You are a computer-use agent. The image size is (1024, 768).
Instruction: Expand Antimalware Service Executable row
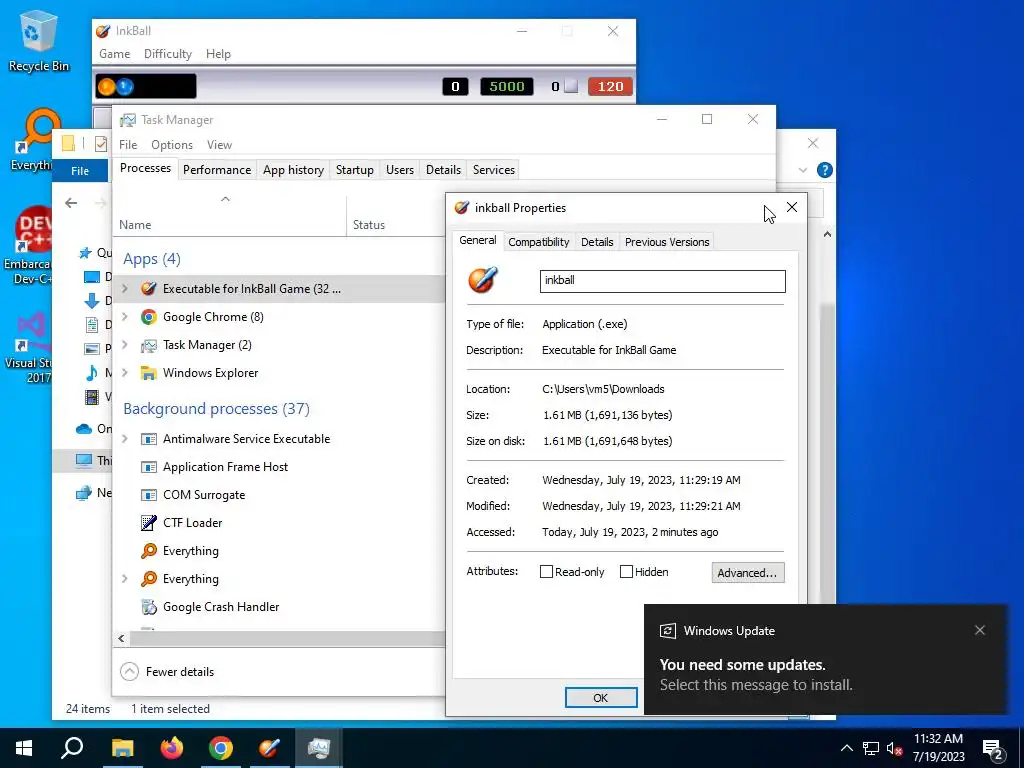[x=125, y=439]
